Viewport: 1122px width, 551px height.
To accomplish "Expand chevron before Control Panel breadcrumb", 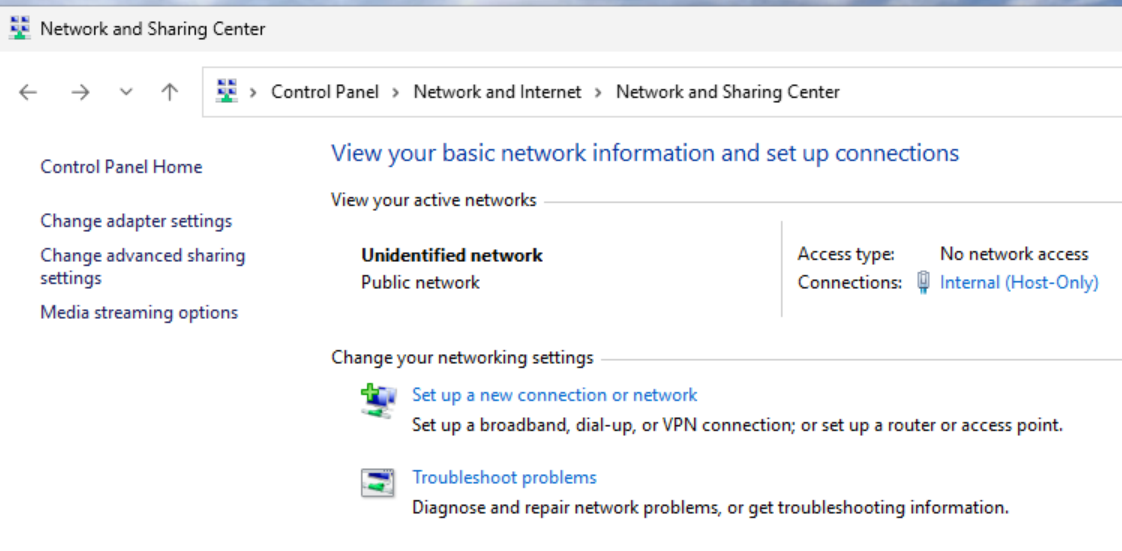I will tap(254, 92).
